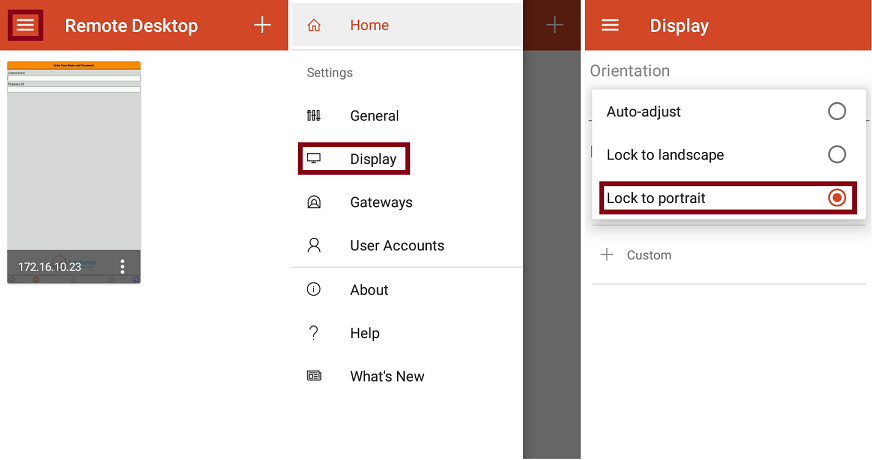Open three-dot menu on 172.16.10.23 connection

(123, 266)
